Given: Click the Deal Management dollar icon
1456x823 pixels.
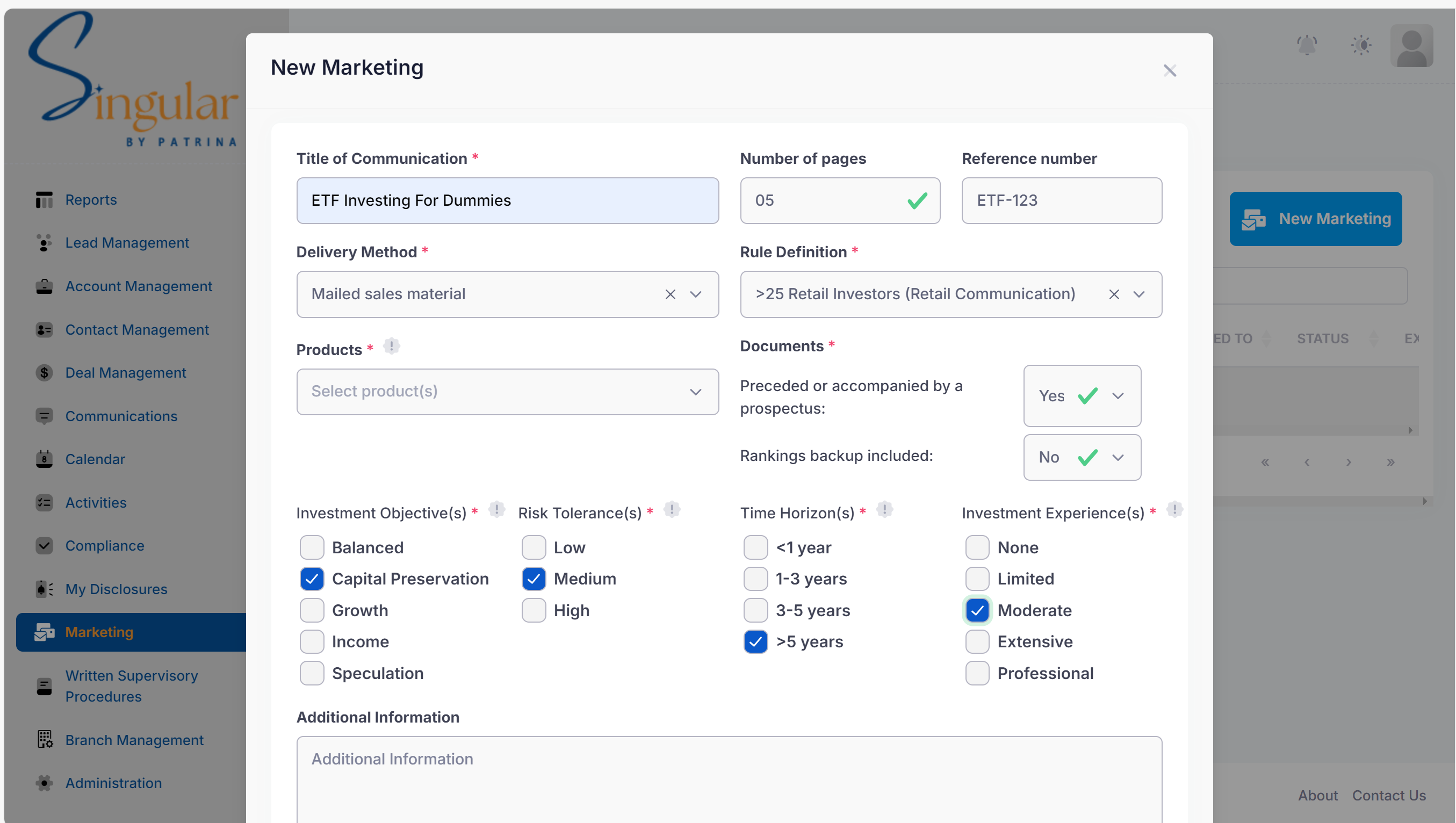Looking at the screenshot, I should (x=44, y=372).
